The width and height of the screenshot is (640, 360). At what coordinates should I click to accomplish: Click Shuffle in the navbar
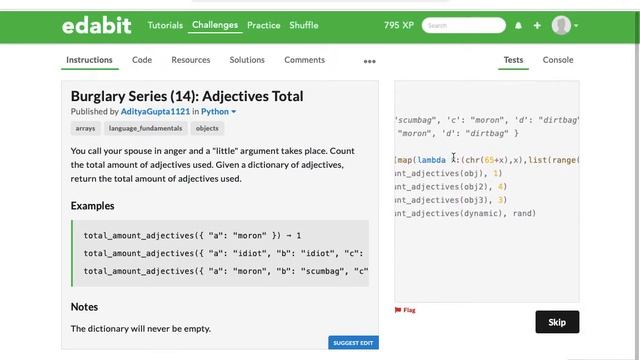coord(304,25)
